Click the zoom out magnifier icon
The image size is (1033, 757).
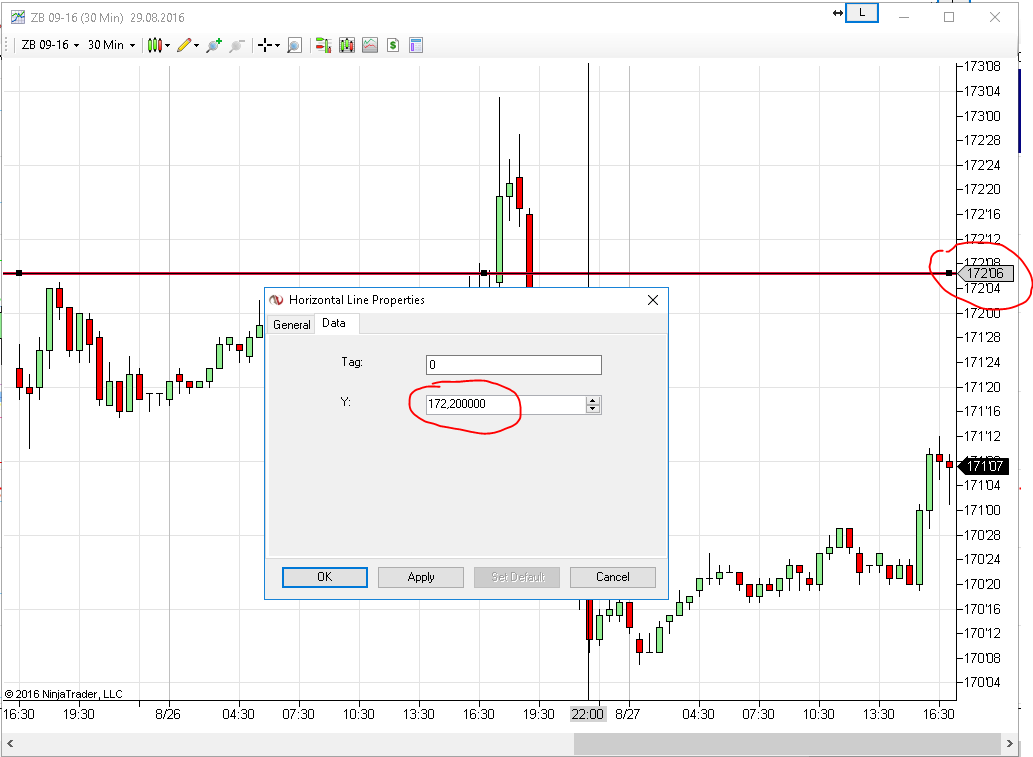pos(237,45)
